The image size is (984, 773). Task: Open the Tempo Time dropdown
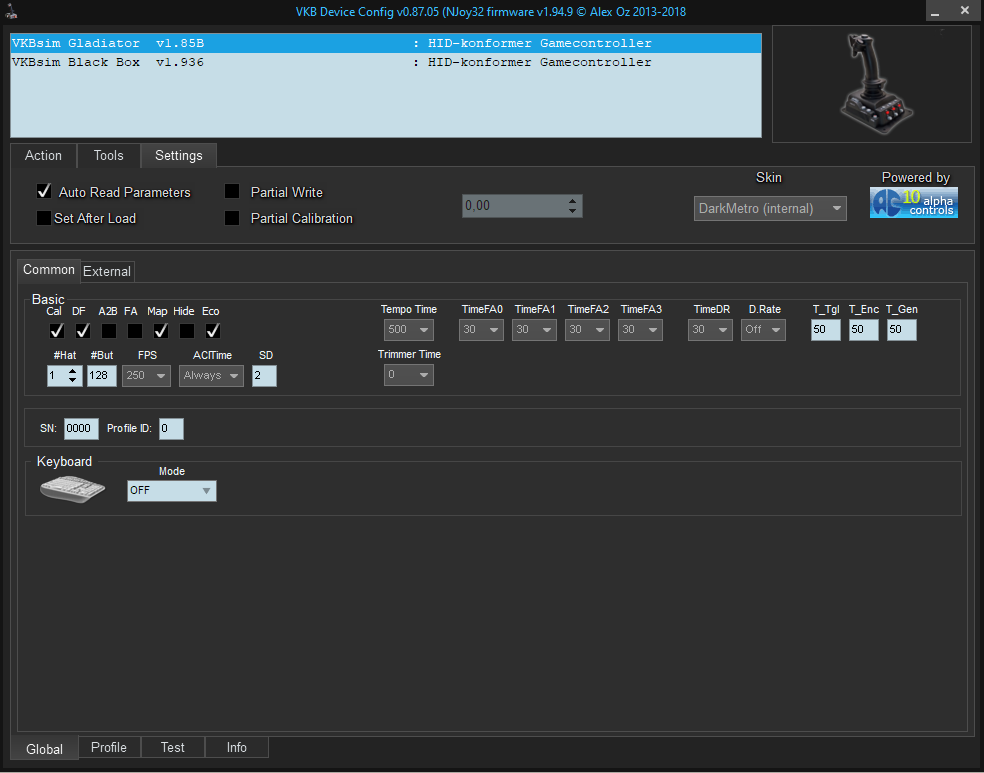click(408, 330)
